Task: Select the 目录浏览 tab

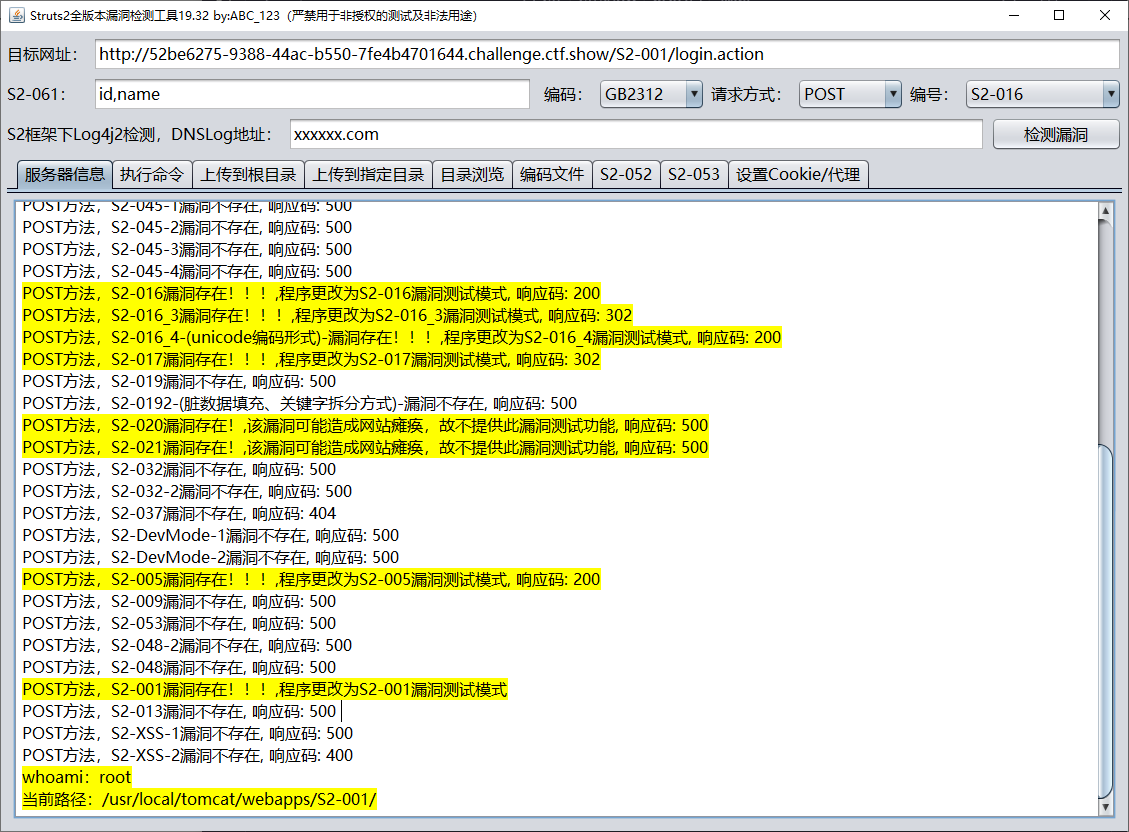Action: click(x=472, y=174)
